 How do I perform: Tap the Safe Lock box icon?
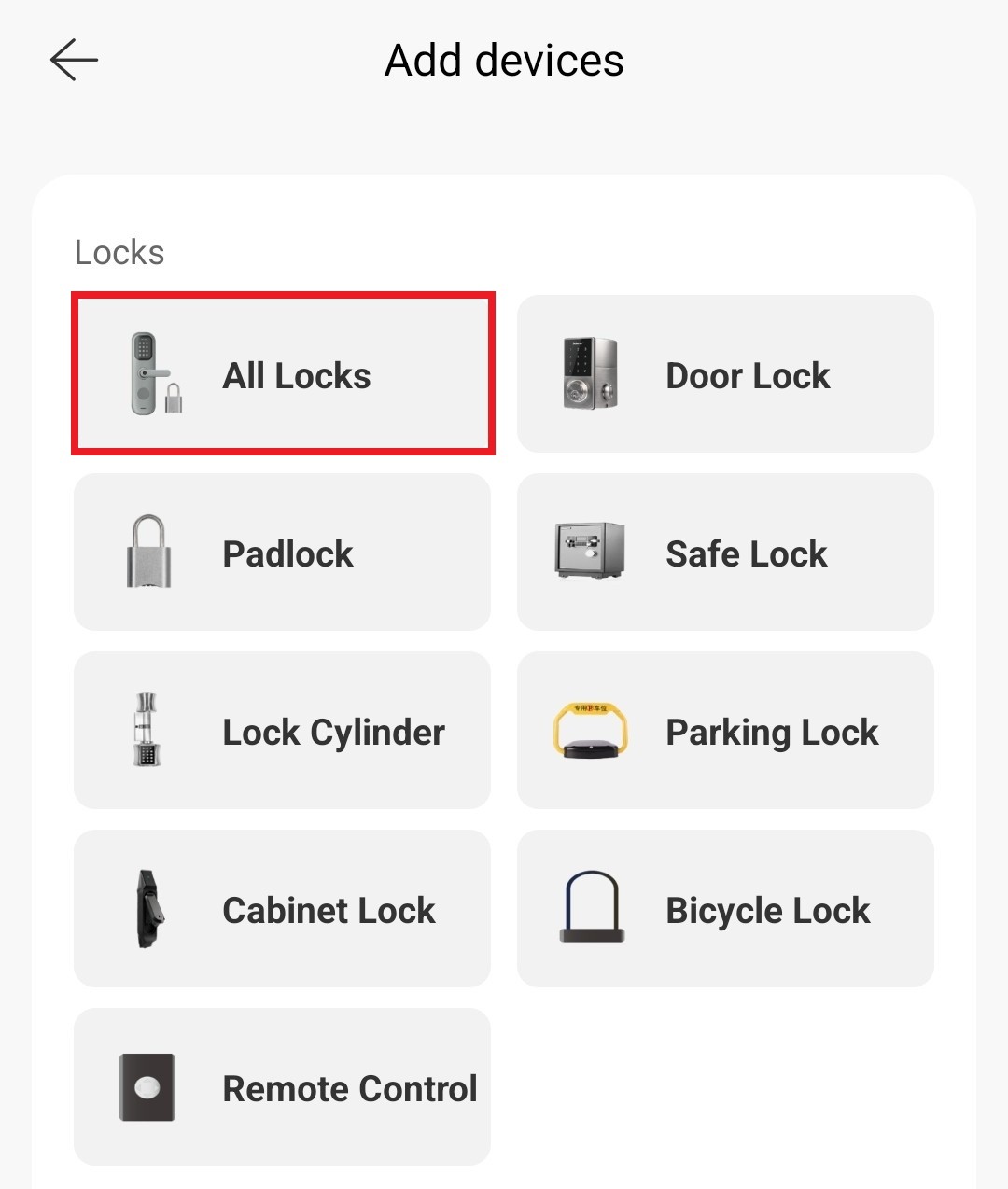click(x=590, y=551)
